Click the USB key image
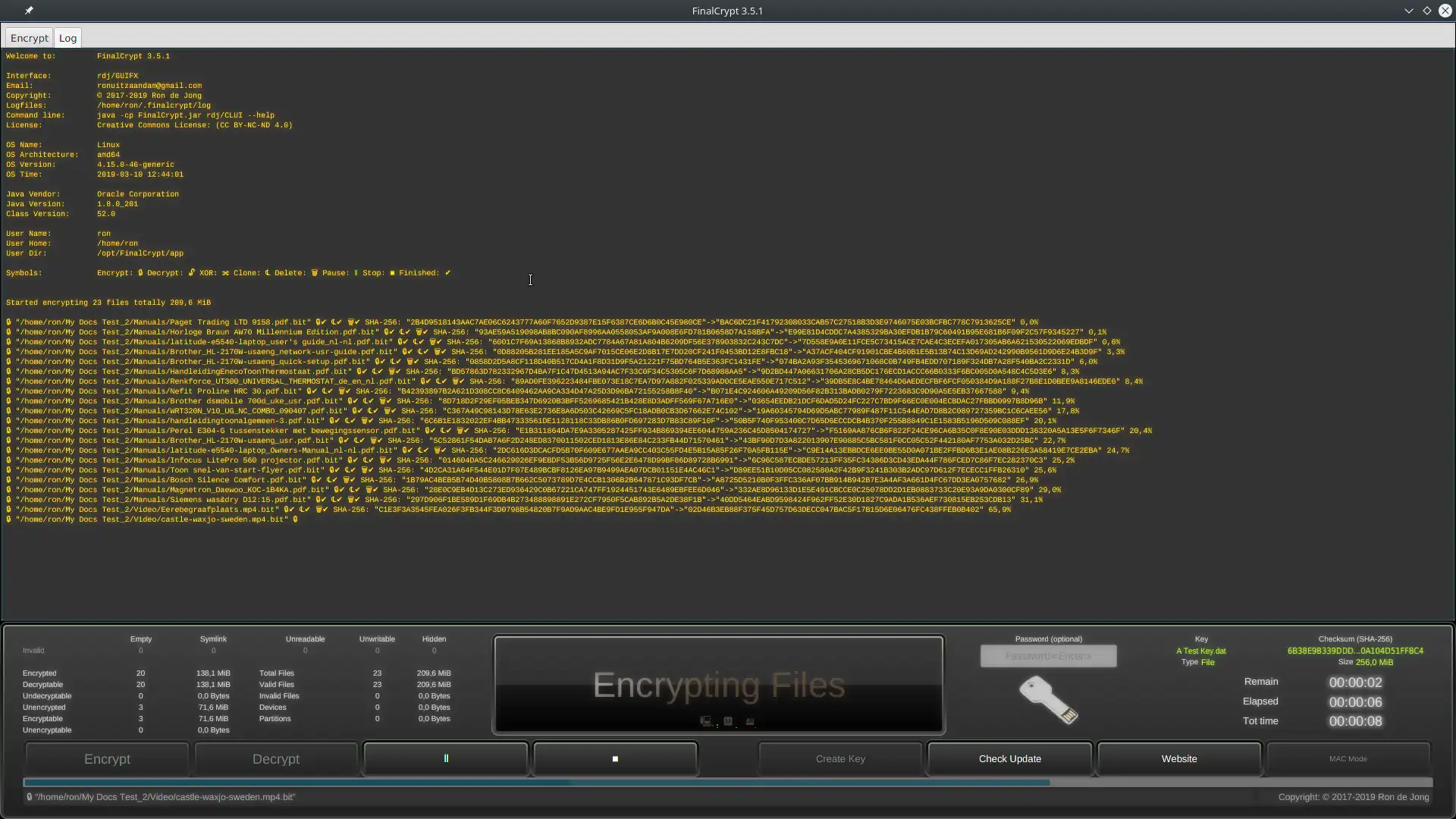The image size is (1456, 819). (x=1049, y=699)
